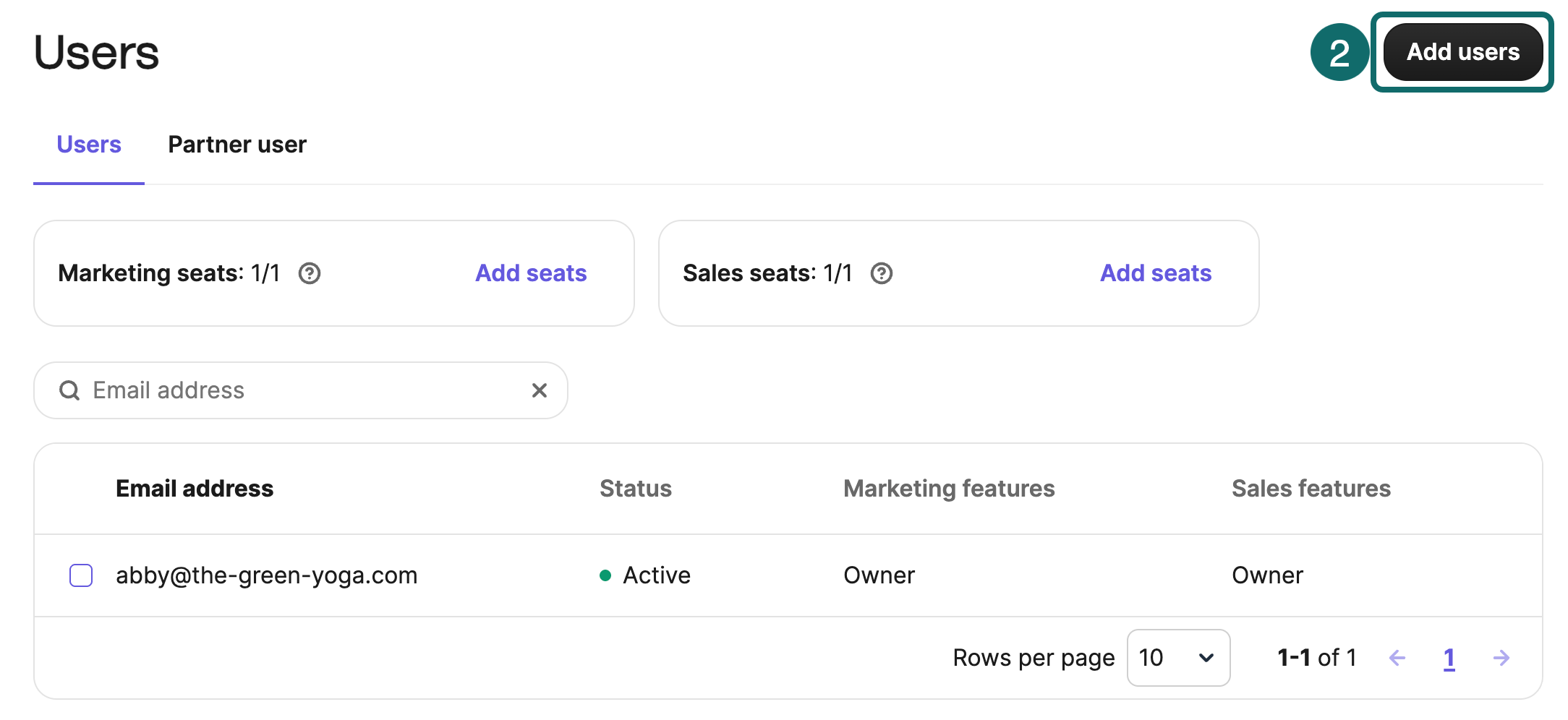The height and width of the screenshot is (720, 1568).
Task: Click Add seats for Sales seats
Action: click(x=1155, y=273)
